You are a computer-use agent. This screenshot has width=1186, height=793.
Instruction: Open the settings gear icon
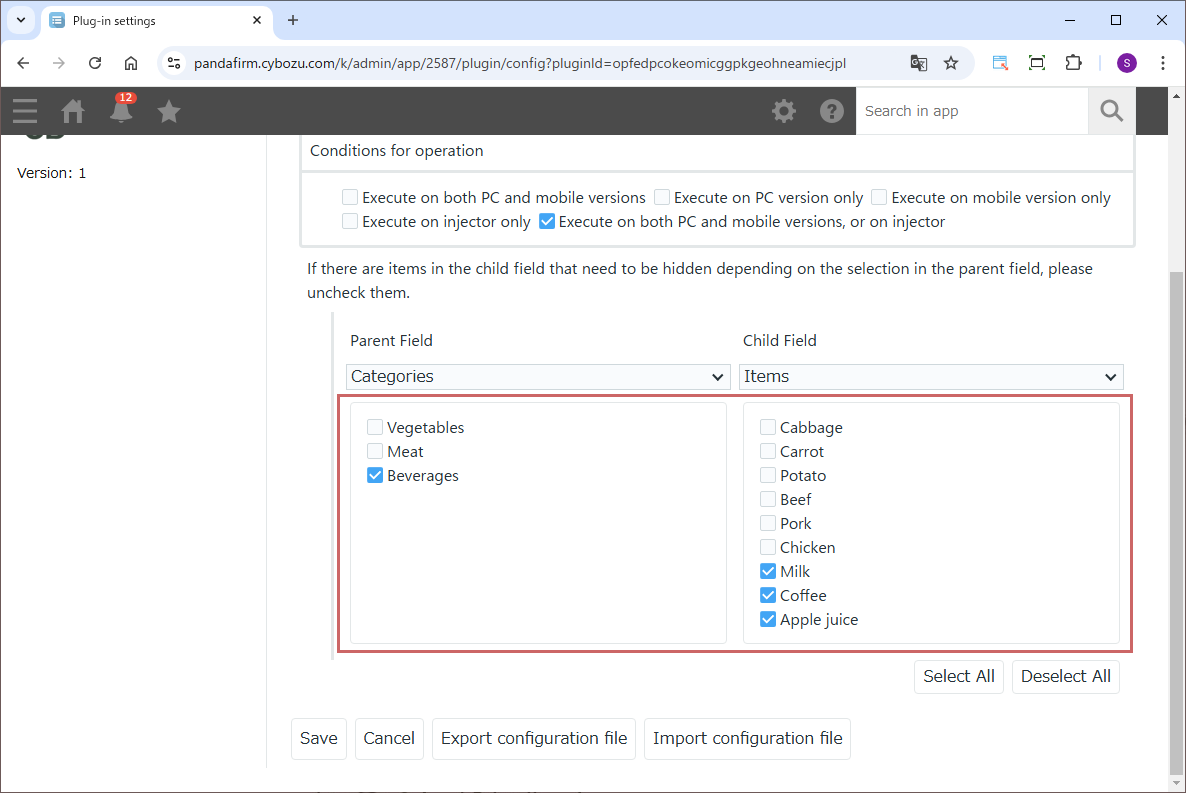click(x=784, y=111)
